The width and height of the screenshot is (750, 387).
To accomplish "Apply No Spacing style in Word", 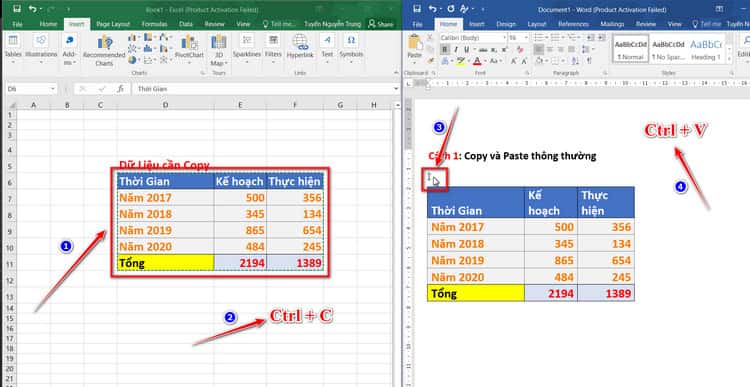I will pos(668,48).
